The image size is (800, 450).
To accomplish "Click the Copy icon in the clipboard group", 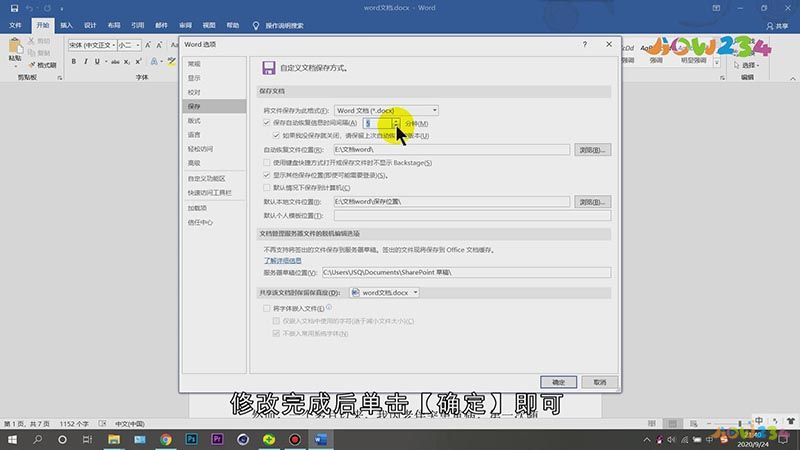I will (x=32, y=53).
